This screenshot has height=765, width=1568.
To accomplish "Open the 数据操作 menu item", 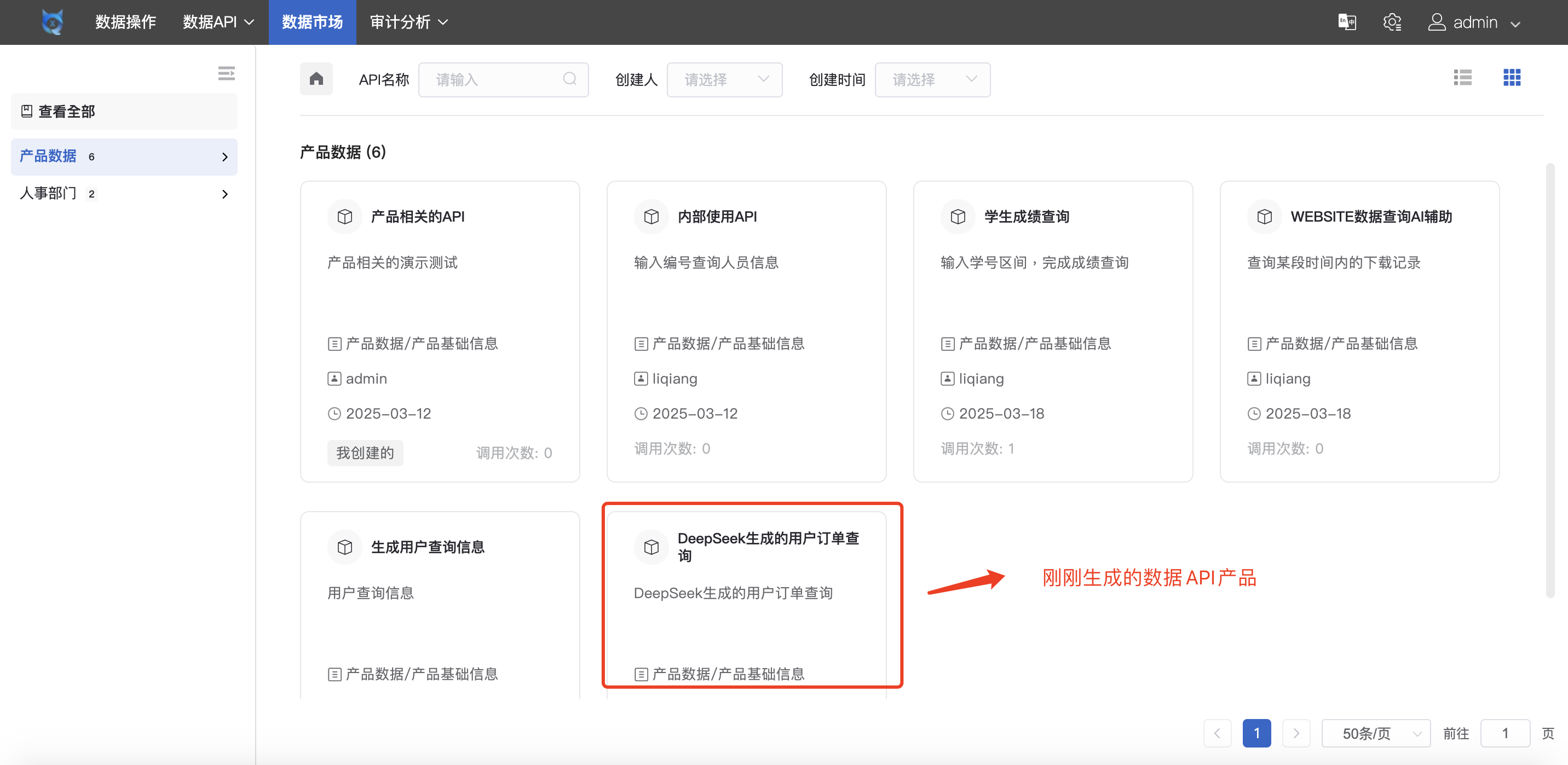I will pos(125,22).
